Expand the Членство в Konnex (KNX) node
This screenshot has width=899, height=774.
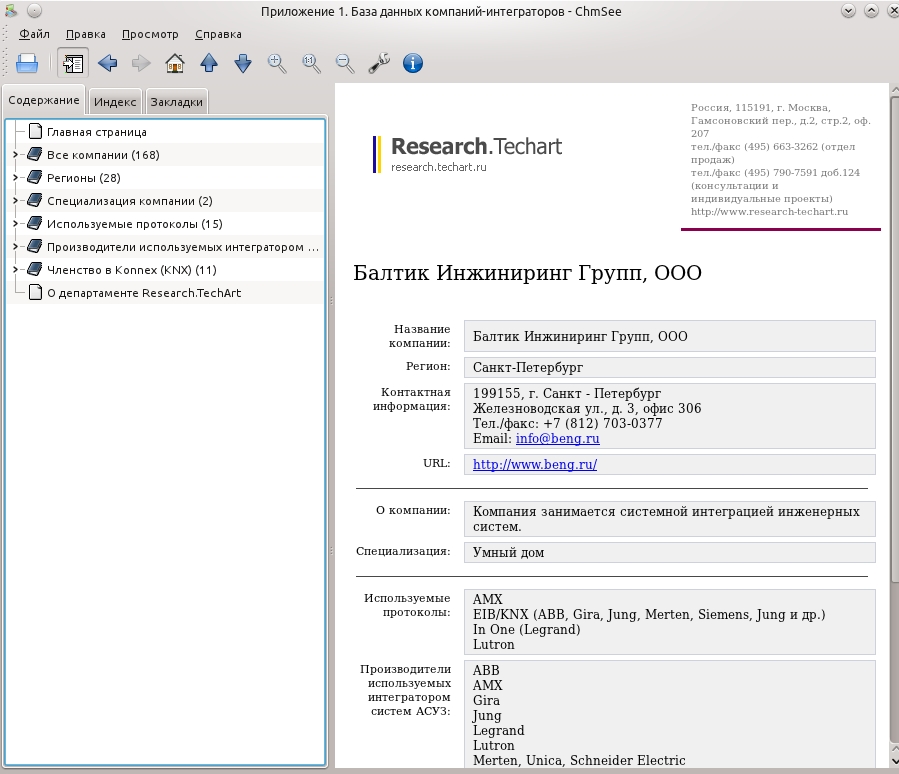click(x=15, y=269)
